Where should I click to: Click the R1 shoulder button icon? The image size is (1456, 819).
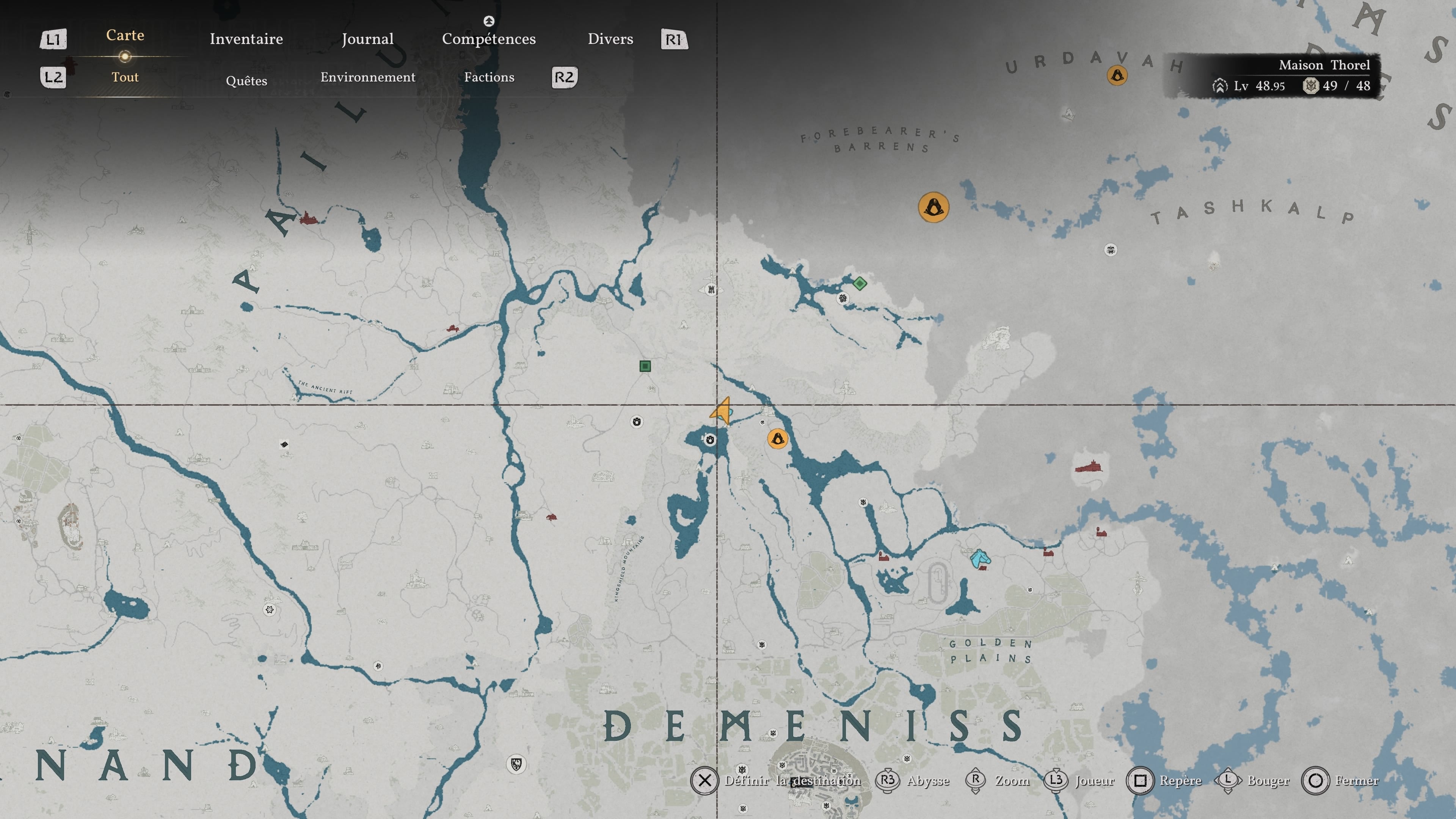[674, 39]
